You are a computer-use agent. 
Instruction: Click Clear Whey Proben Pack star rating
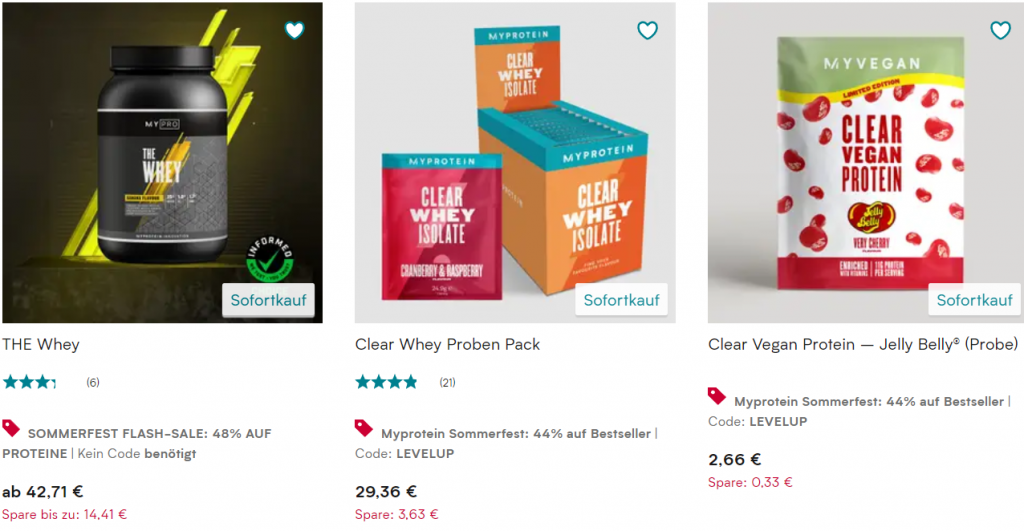pos(386,382)
